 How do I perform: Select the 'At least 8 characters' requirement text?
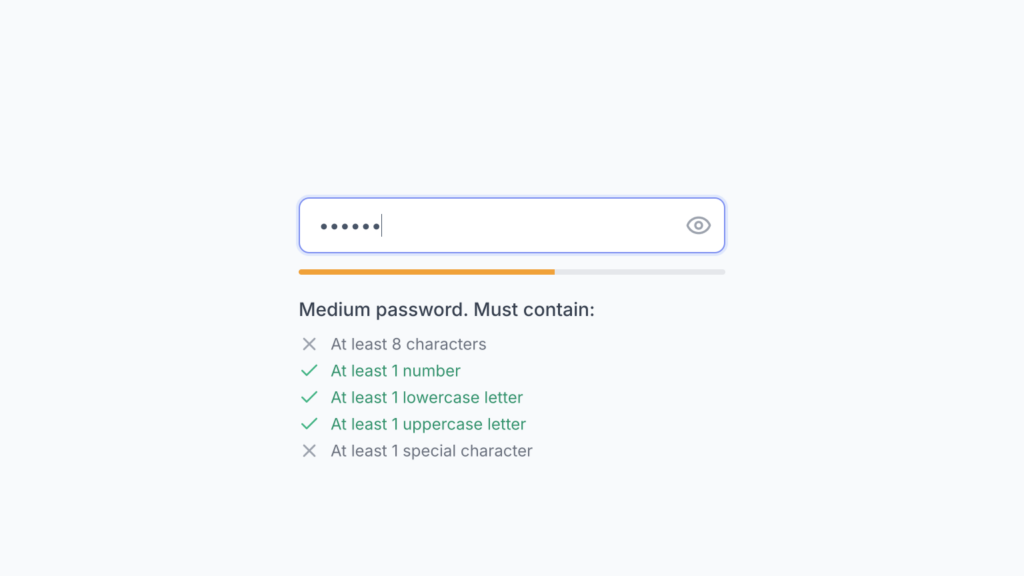[408, 344]
